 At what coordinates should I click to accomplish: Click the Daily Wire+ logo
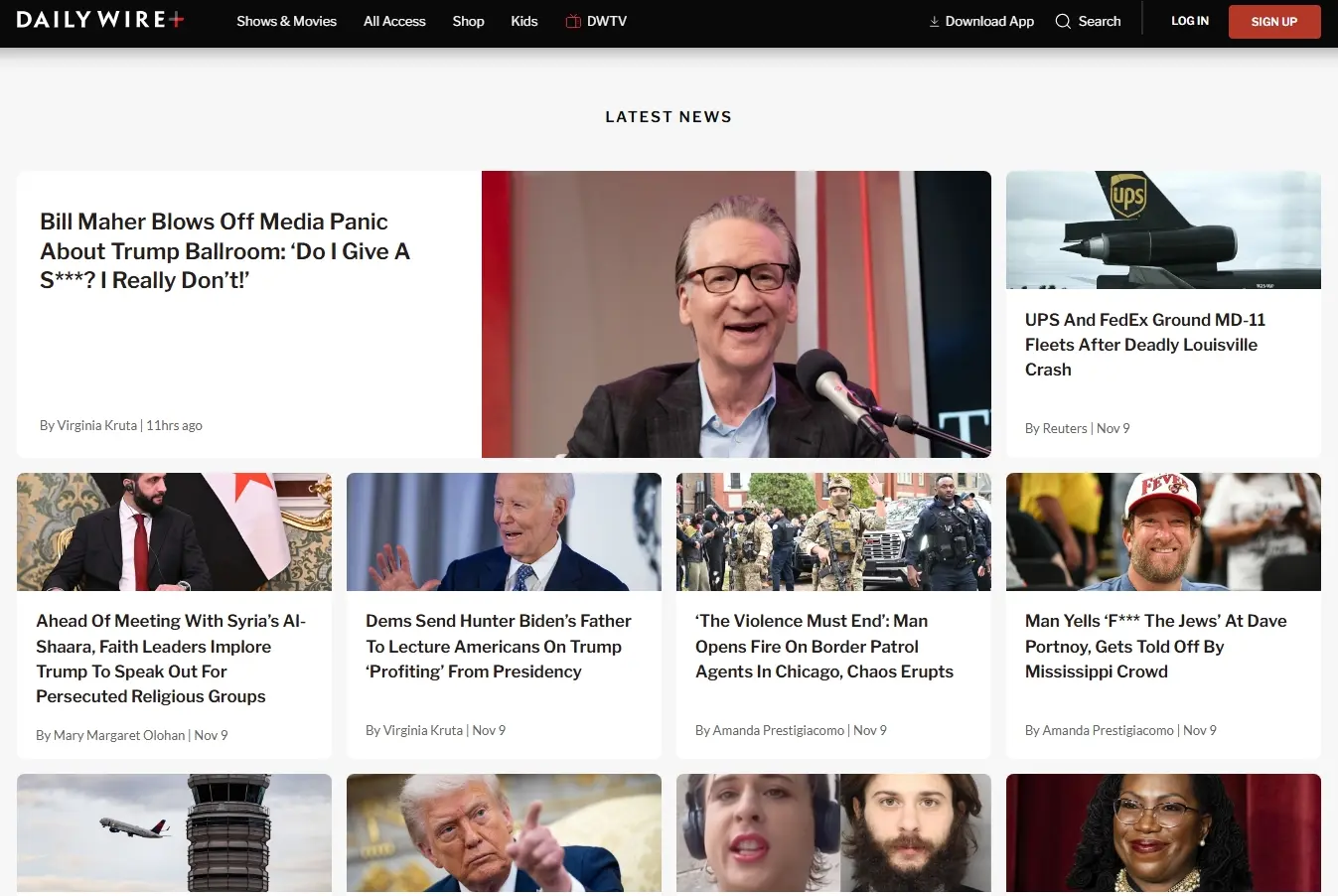pos(99,20)
